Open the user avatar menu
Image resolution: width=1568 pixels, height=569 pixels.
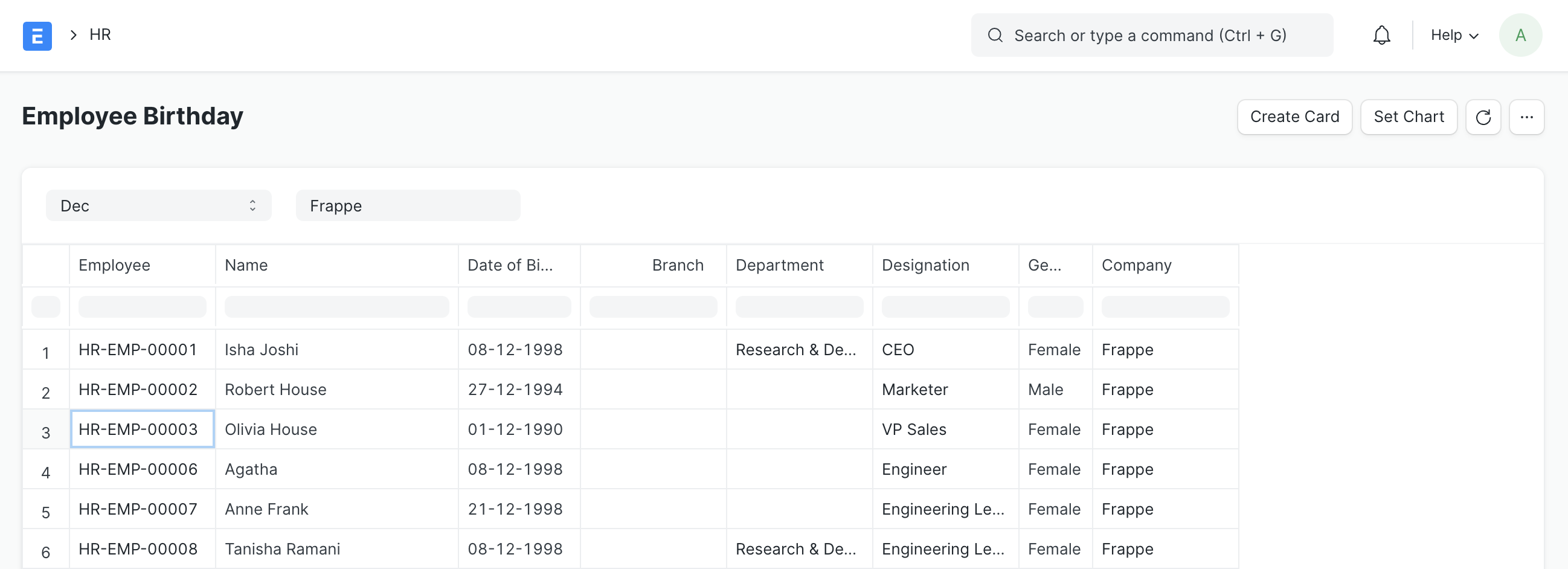coord(1520,35)
